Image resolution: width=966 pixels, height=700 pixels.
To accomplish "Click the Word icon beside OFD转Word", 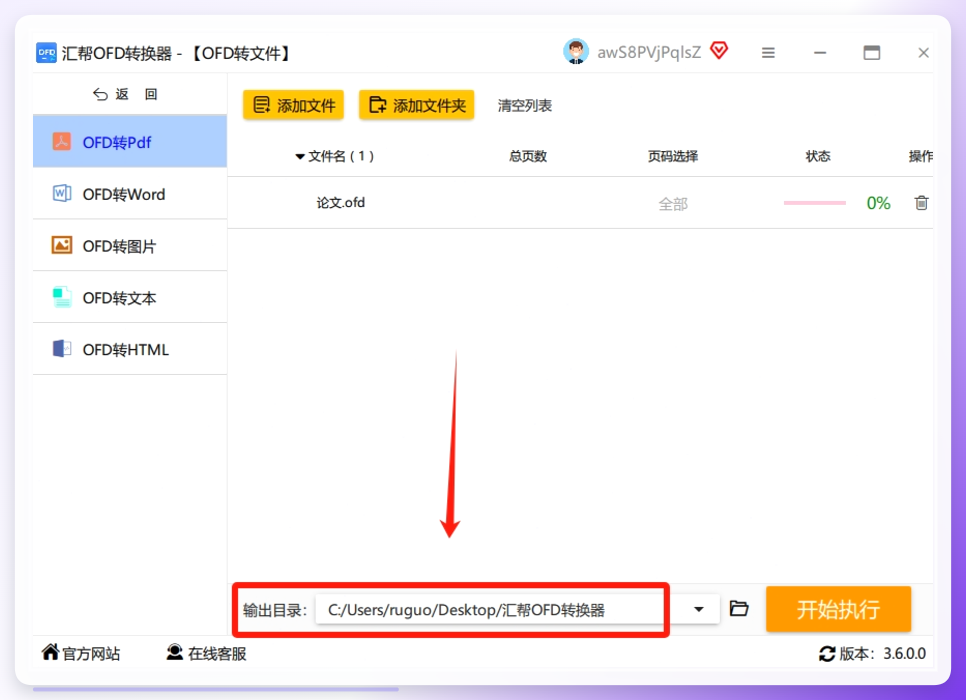I will [62, 193].
